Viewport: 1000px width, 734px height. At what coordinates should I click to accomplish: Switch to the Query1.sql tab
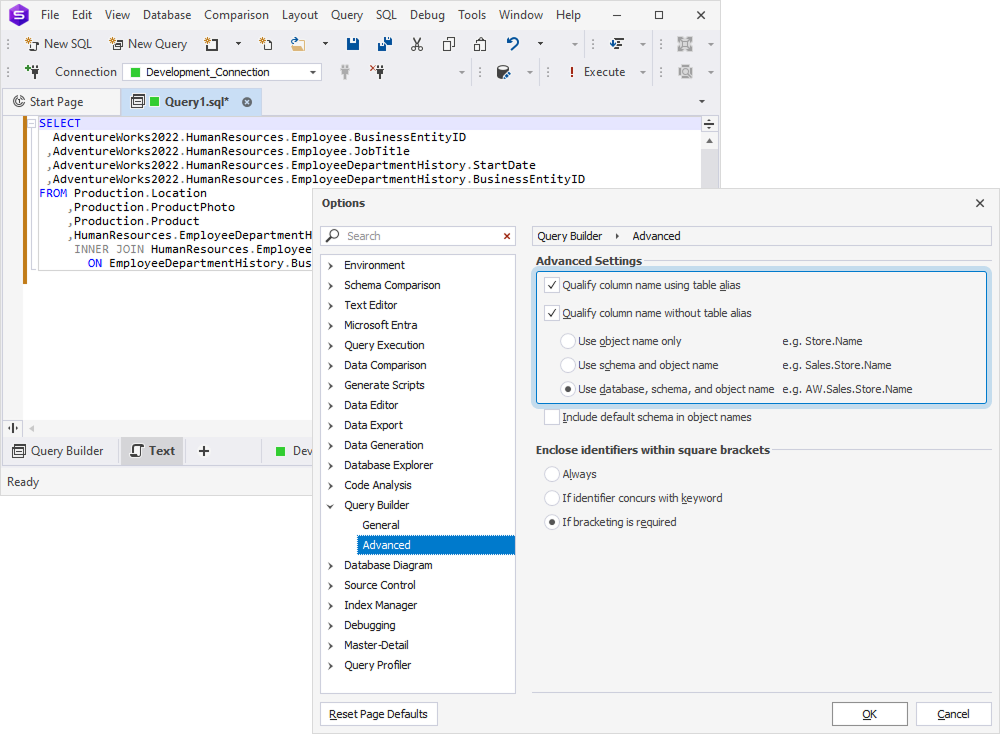189,102
